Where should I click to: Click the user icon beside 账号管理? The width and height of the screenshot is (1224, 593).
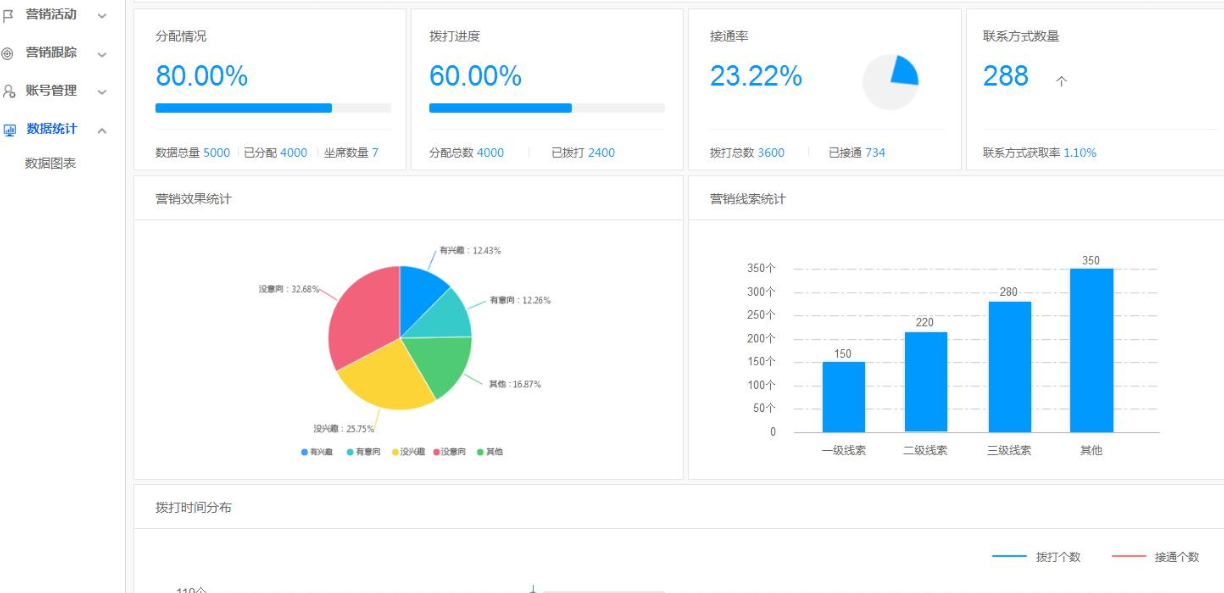(9, 91)
